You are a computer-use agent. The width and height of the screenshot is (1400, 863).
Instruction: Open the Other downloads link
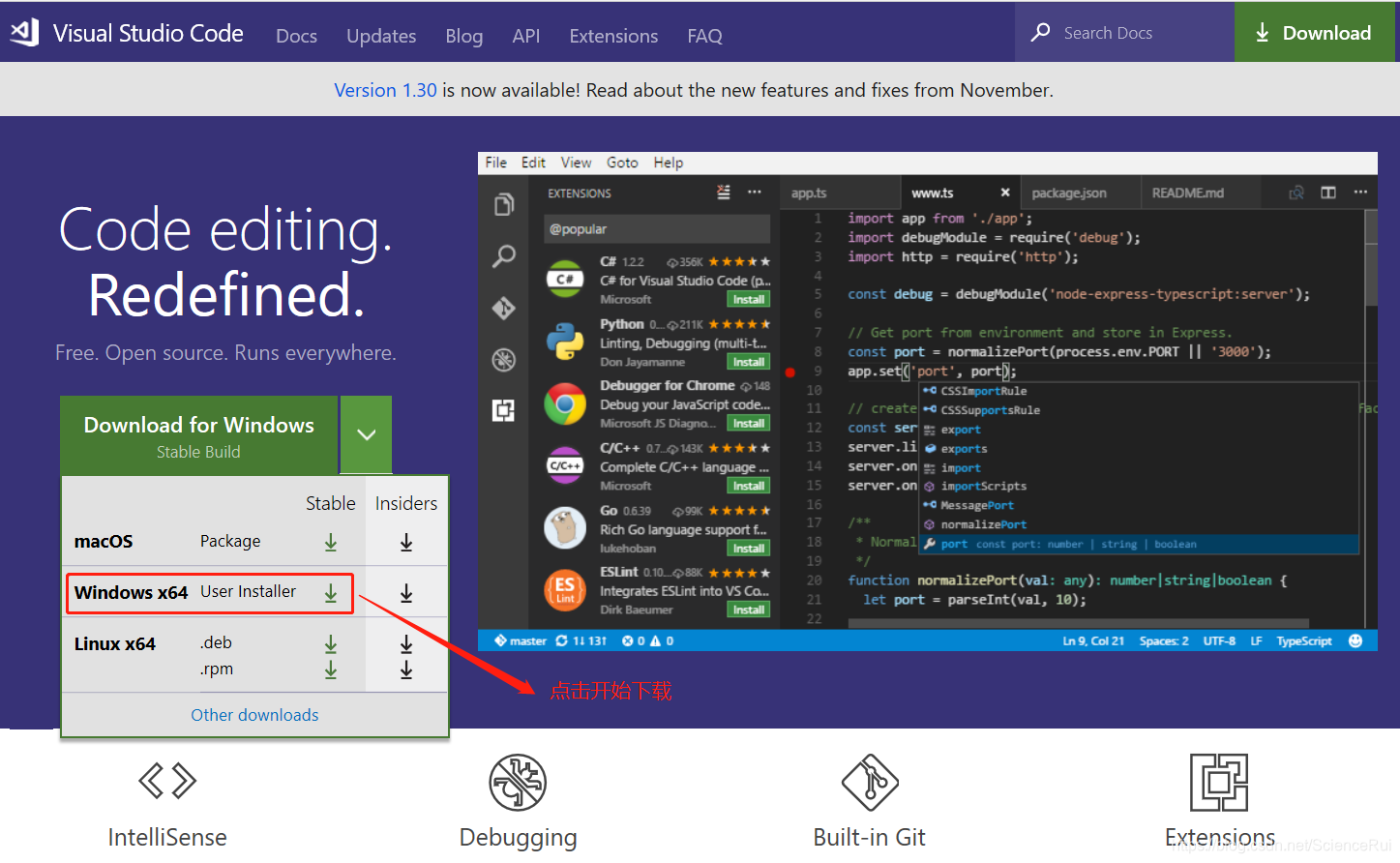coord(254,715)
